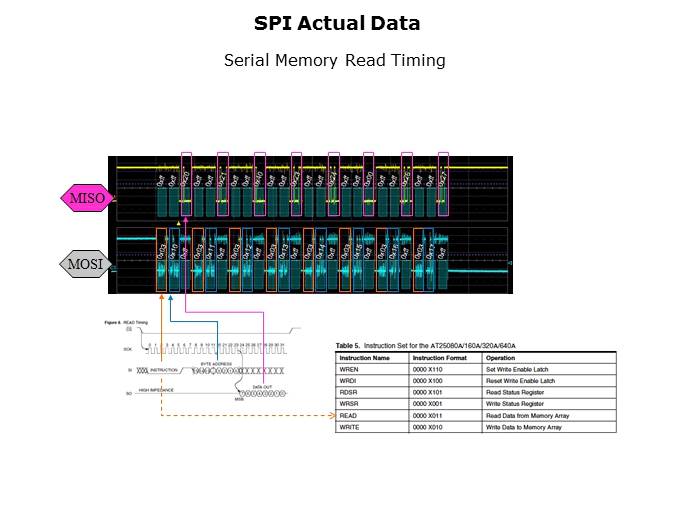674x506 pixels.
Task: Click the leftmost pink box on the MISO waveform
Action: [x=186, y=184]
